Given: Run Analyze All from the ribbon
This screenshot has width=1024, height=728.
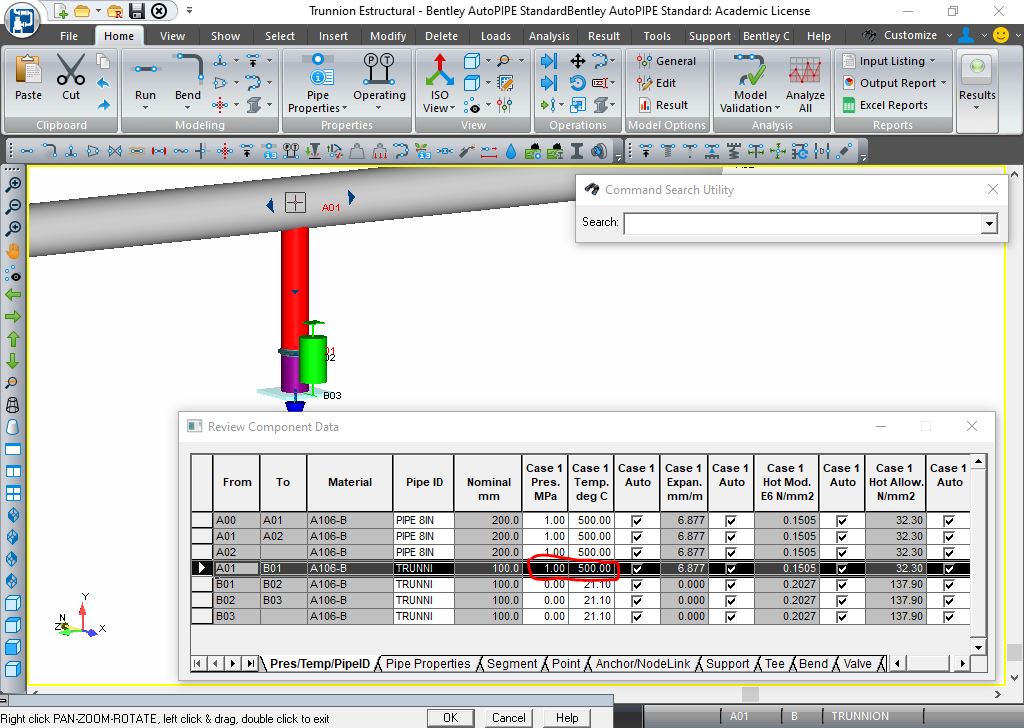Looking at the screenshot, I should click(x=805, y=85).
